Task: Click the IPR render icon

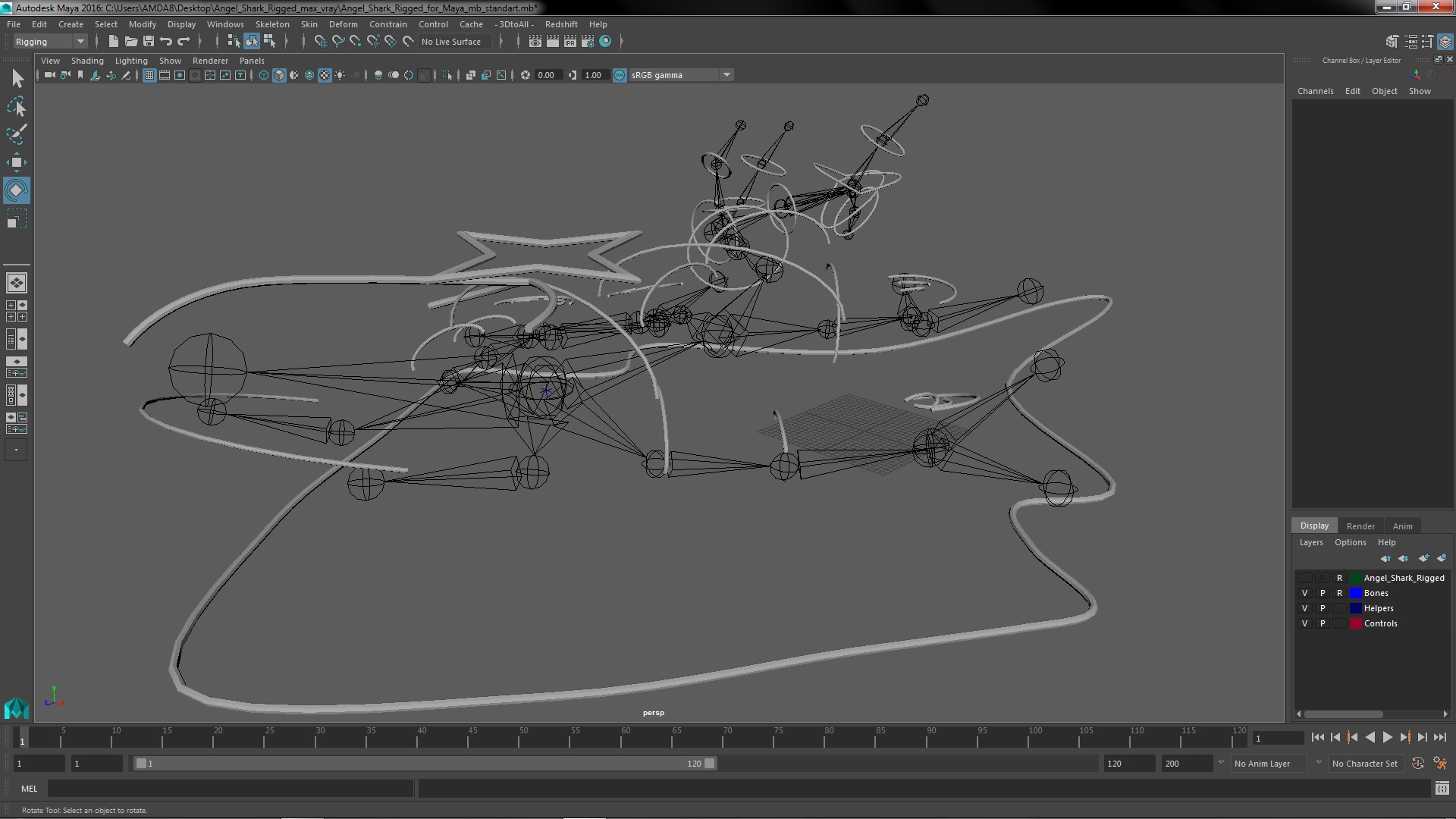Action: coord(570,42)
